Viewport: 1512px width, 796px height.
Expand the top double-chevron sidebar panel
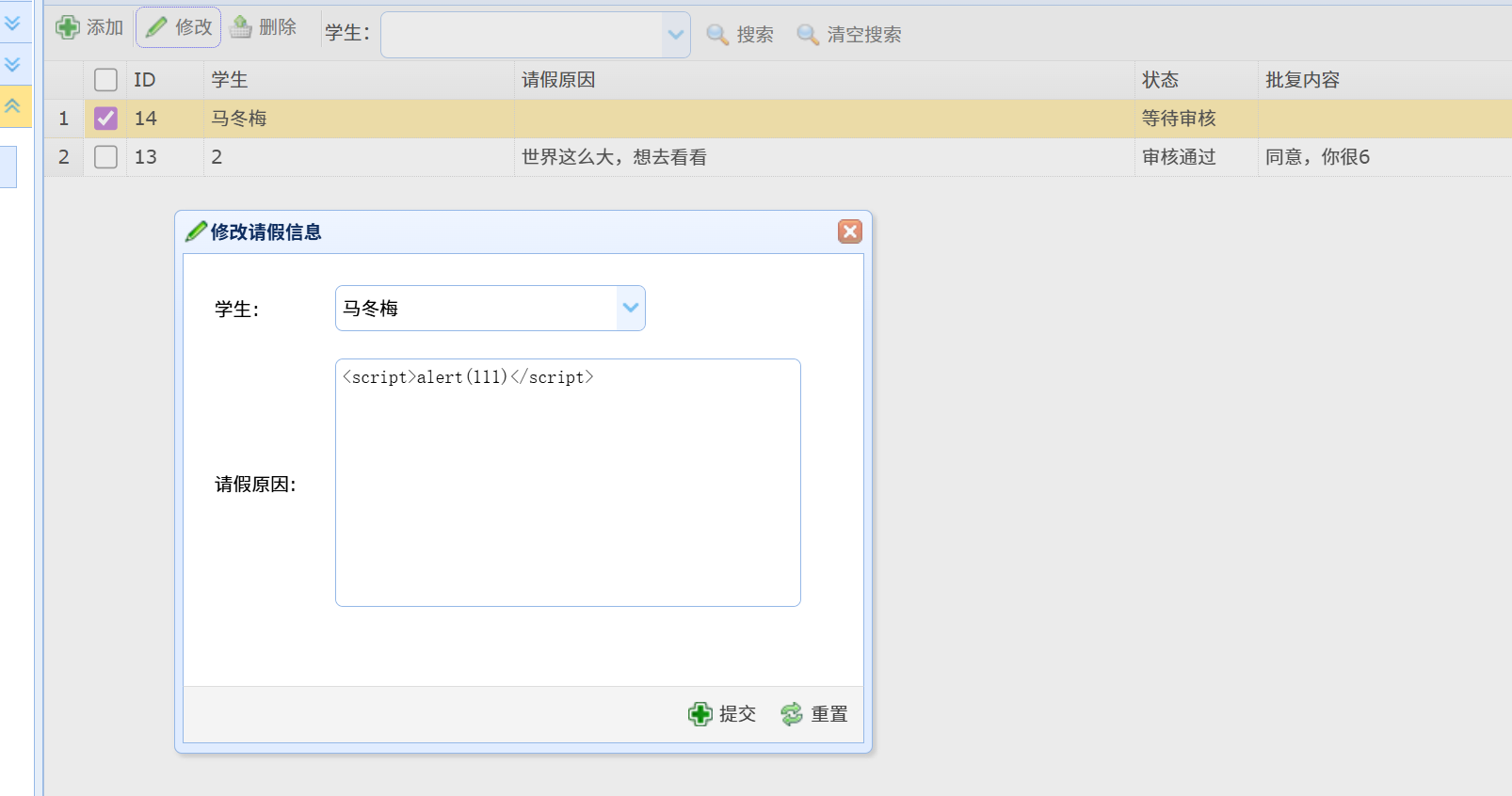tap(13, 24)
